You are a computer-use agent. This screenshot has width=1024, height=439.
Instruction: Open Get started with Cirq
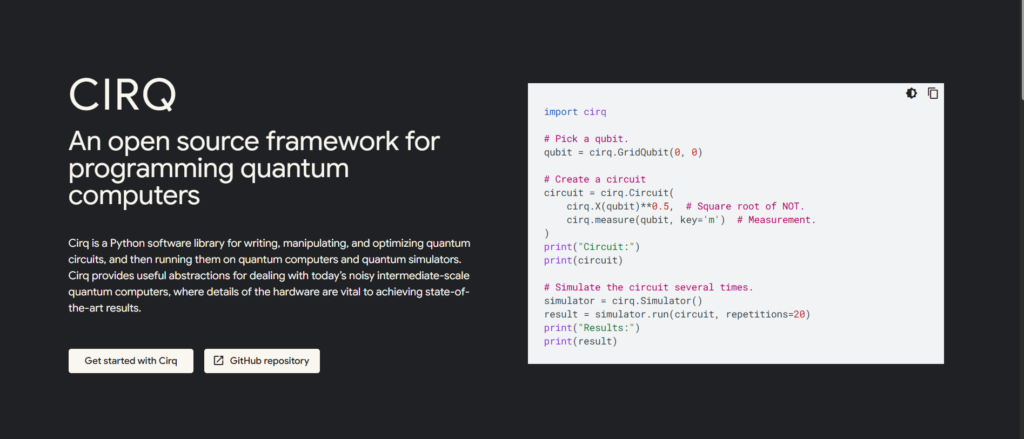(131, 361)
